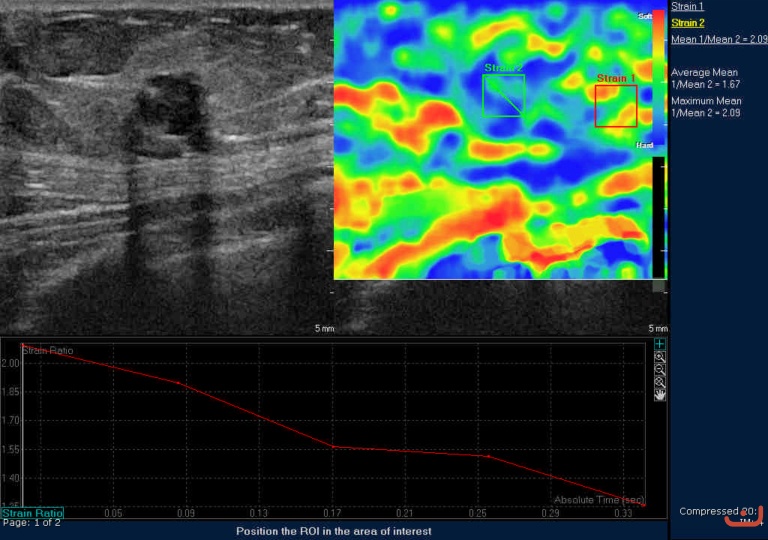Viewport: 768px width, 540px height.
Task: Click the last curve point at 0.33 sec
Action: click(x=643, y=505)
